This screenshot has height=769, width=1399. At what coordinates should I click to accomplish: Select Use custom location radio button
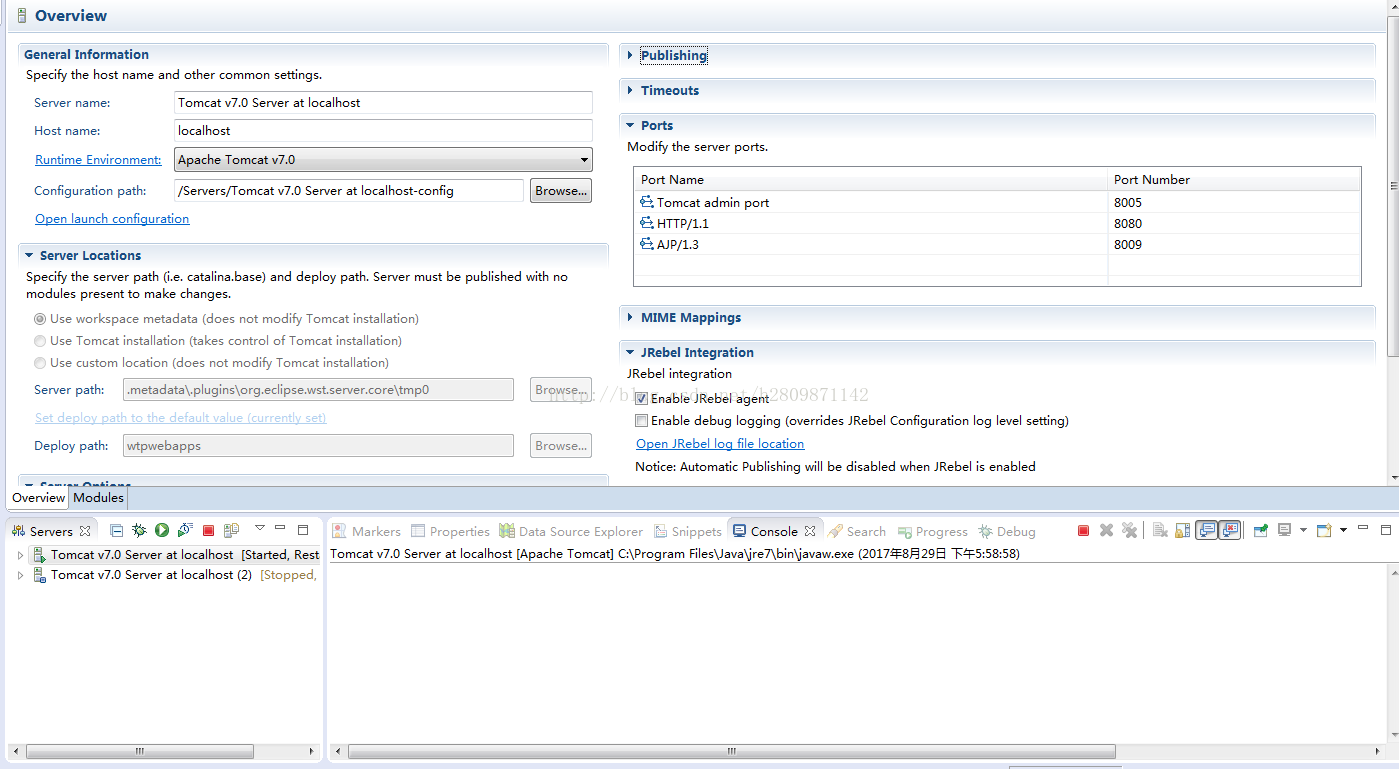click(x=40, y=363)
